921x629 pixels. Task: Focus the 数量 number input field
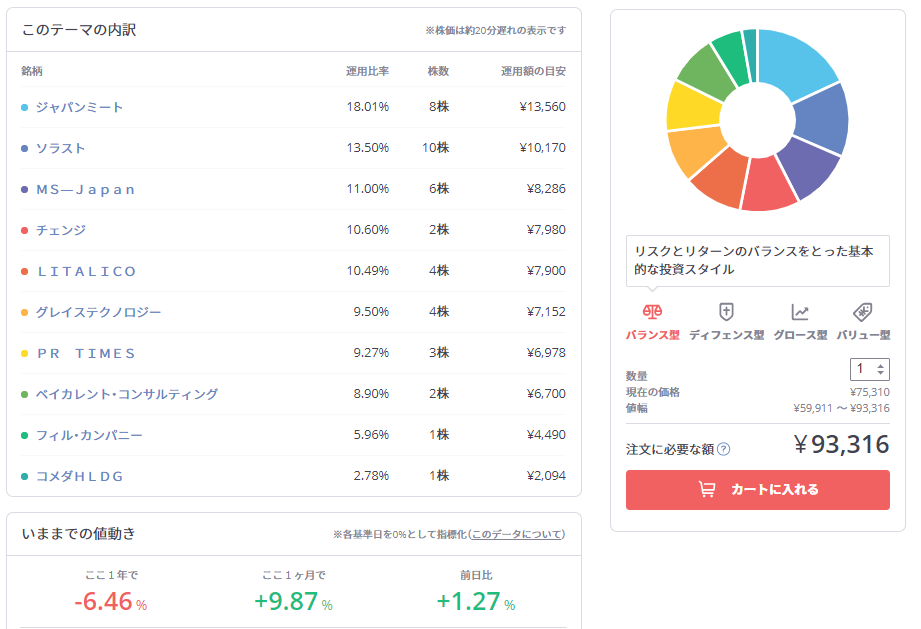tap(869, 369)
